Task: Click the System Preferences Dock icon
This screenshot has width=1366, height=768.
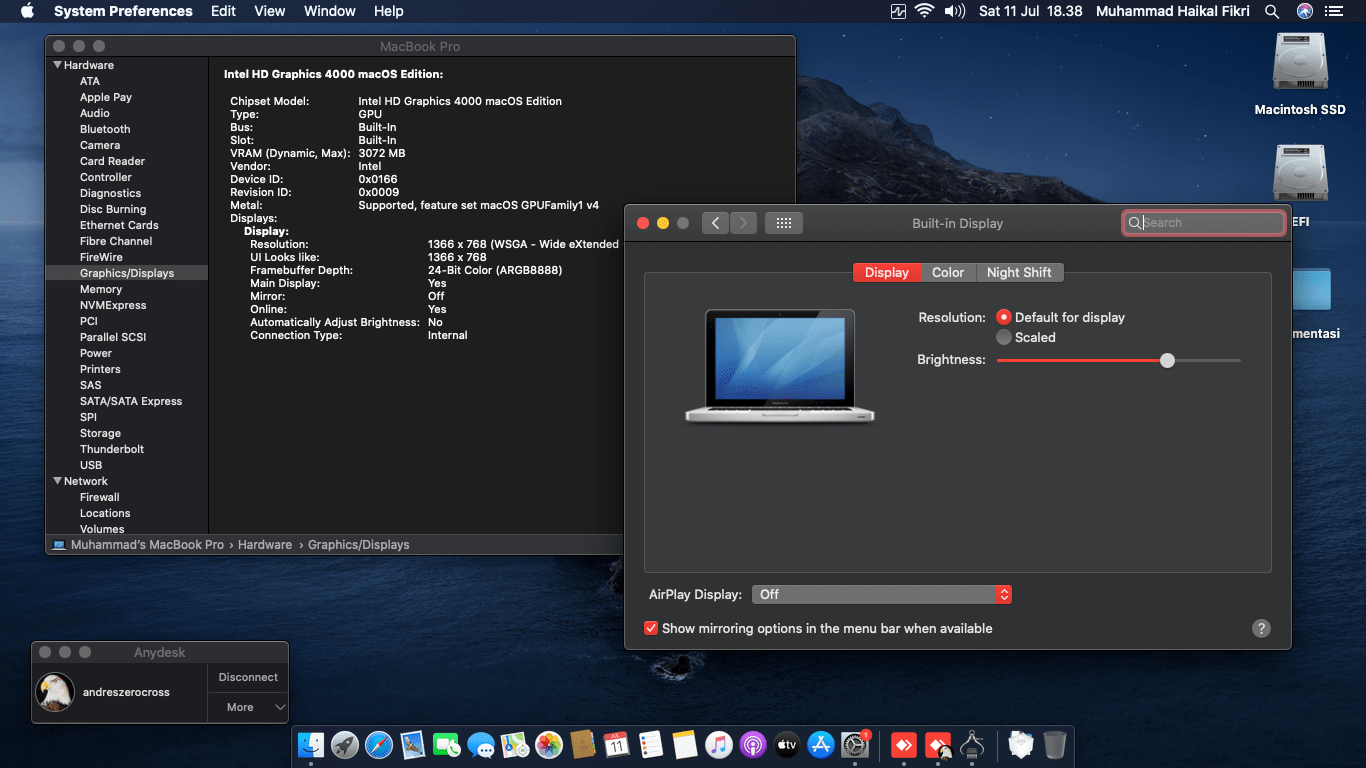Action: click(855, 745)
